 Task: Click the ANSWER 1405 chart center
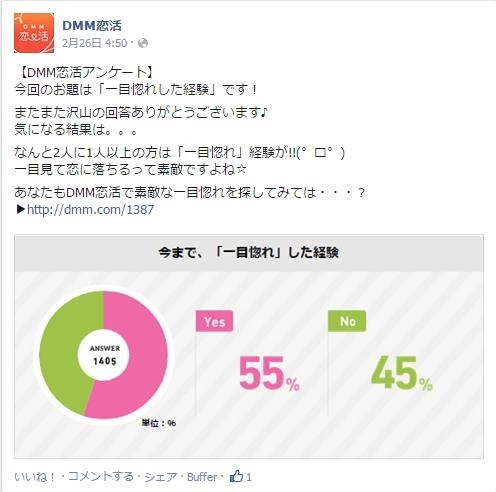click(104, 355)
